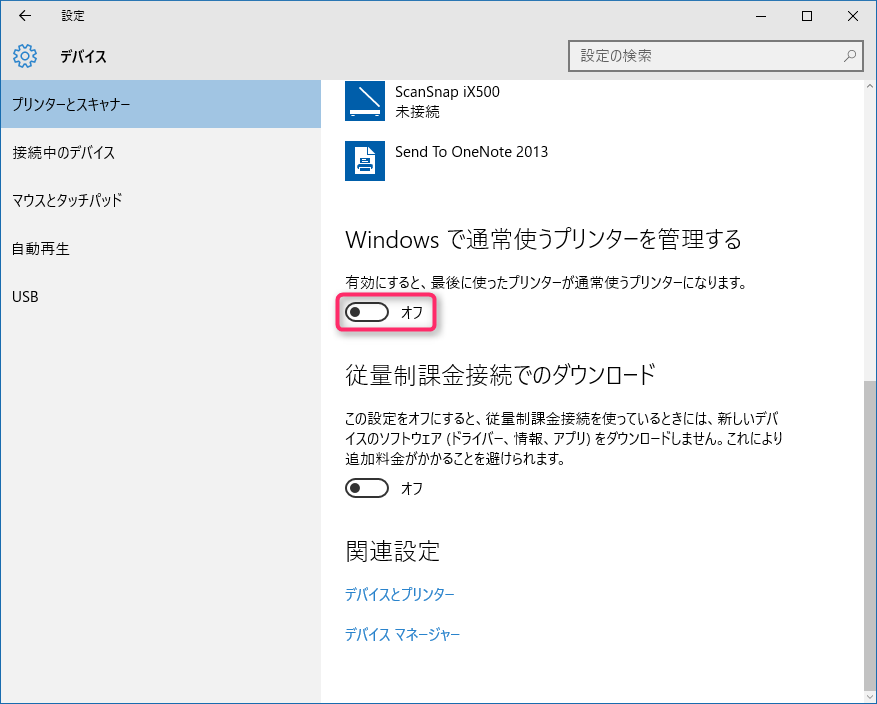This screenshot has height=704, width=877.
Task: Click the scrollbar down arrow
Action: 868,695
